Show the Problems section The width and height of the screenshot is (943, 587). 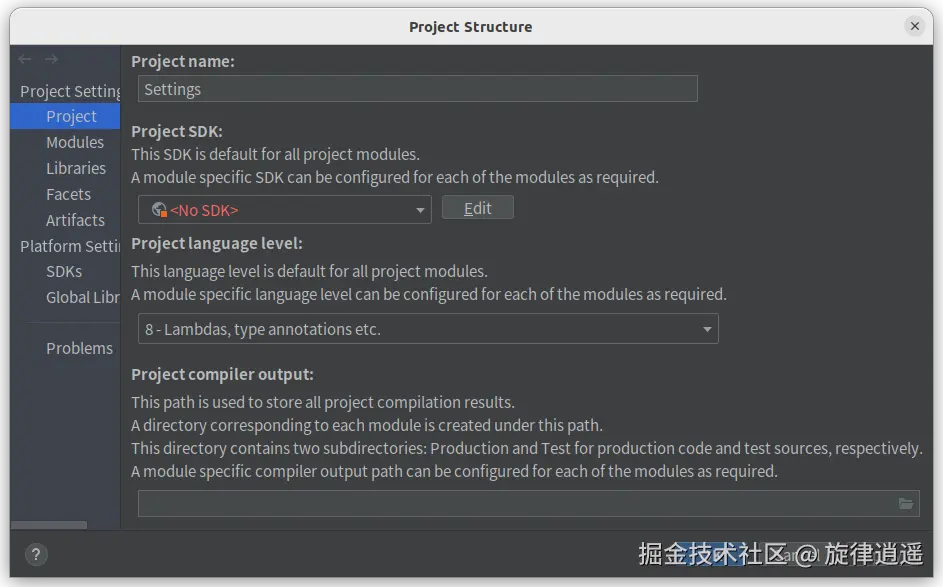[x=79, y=348]
